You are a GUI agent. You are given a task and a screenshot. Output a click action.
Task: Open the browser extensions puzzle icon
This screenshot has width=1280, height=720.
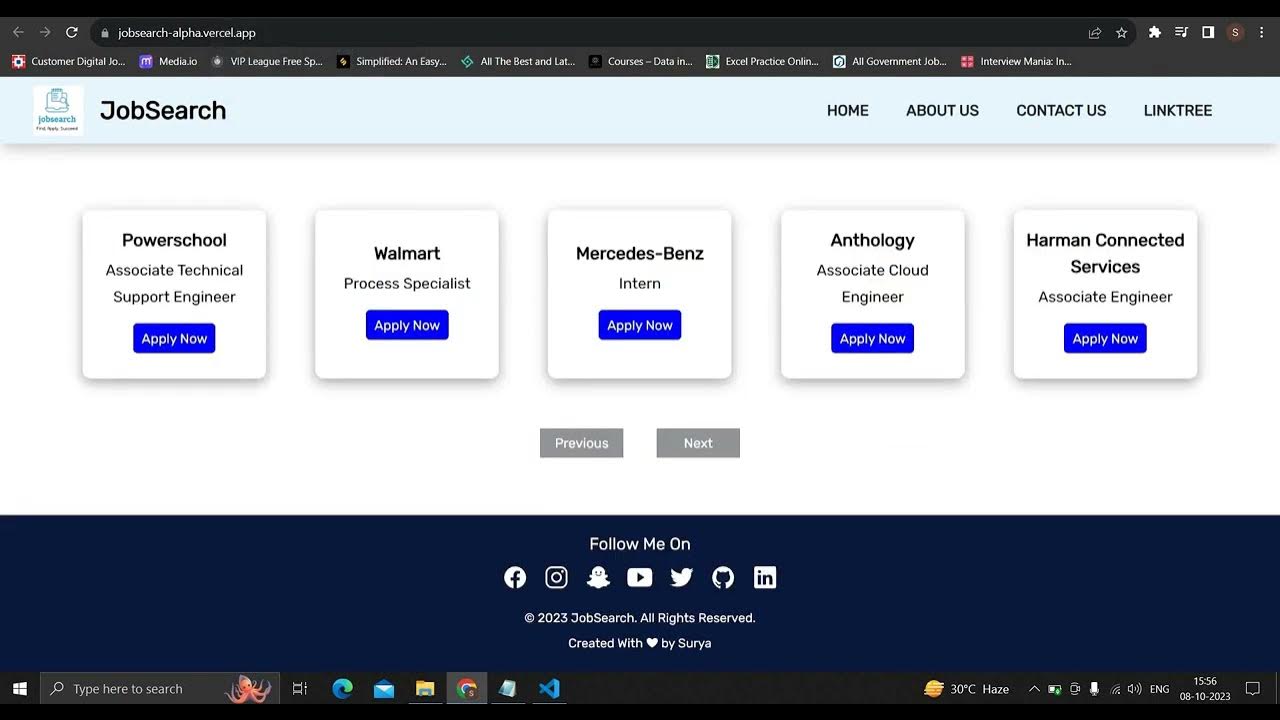pos(1155,33)
